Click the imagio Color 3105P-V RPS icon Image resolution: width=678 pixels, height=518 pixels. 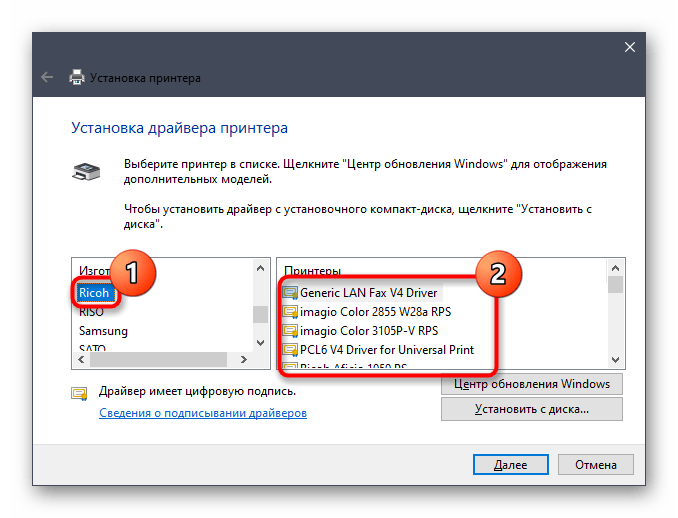point(291,331)
